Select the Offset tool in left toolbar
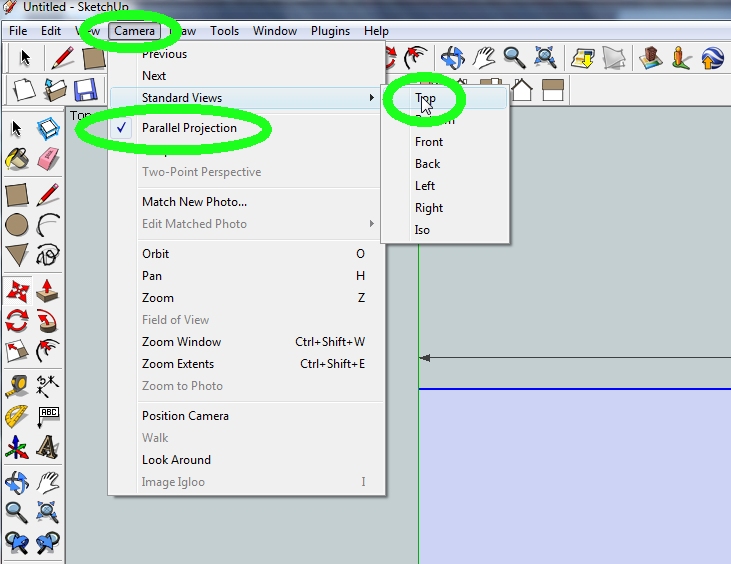The height and width of the screenshot is (564, 731). (48, 351)
